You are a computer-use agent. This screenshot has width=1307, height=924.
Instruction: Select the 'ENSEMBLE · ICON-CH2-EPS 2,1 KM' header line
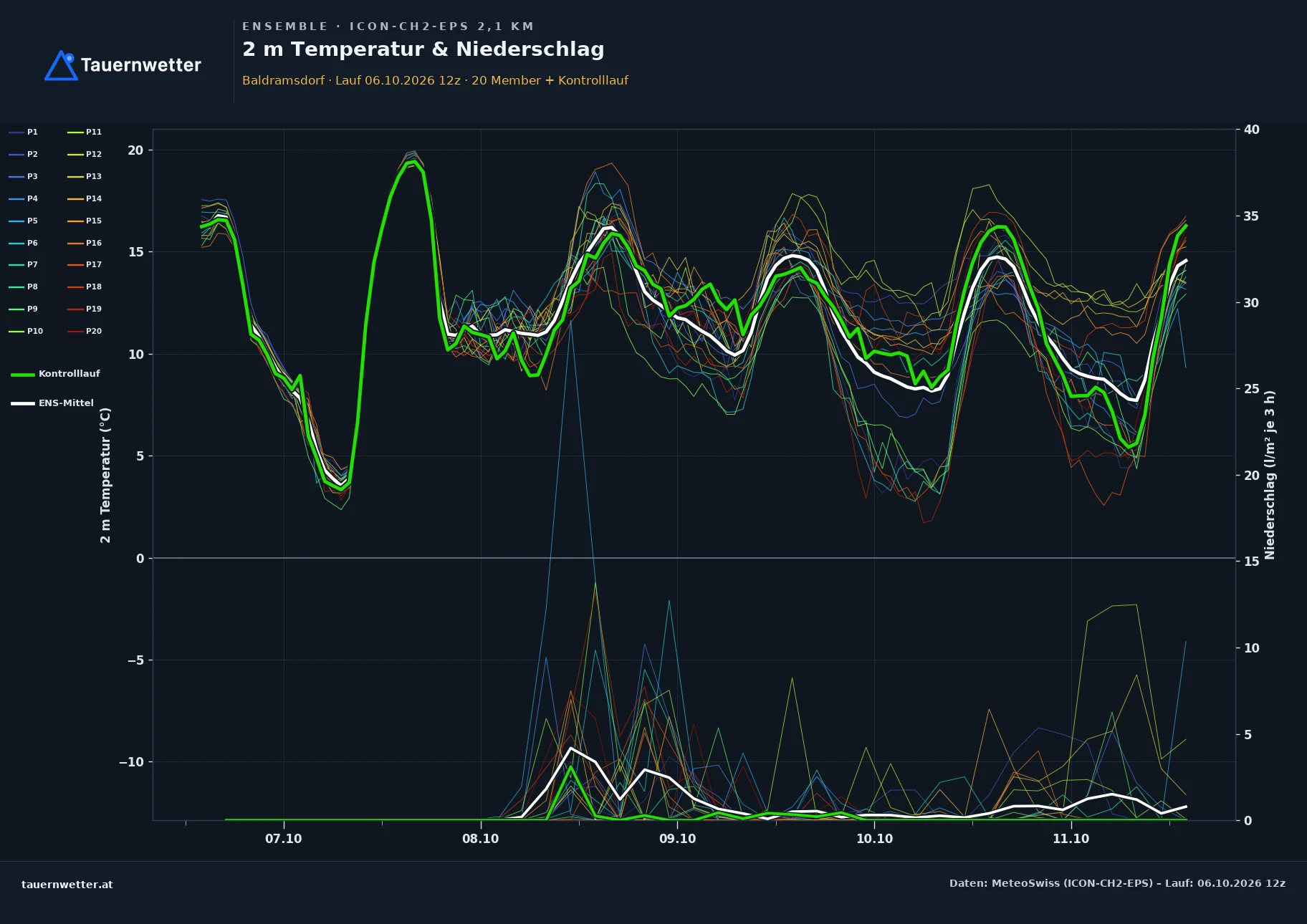[388, 27]
